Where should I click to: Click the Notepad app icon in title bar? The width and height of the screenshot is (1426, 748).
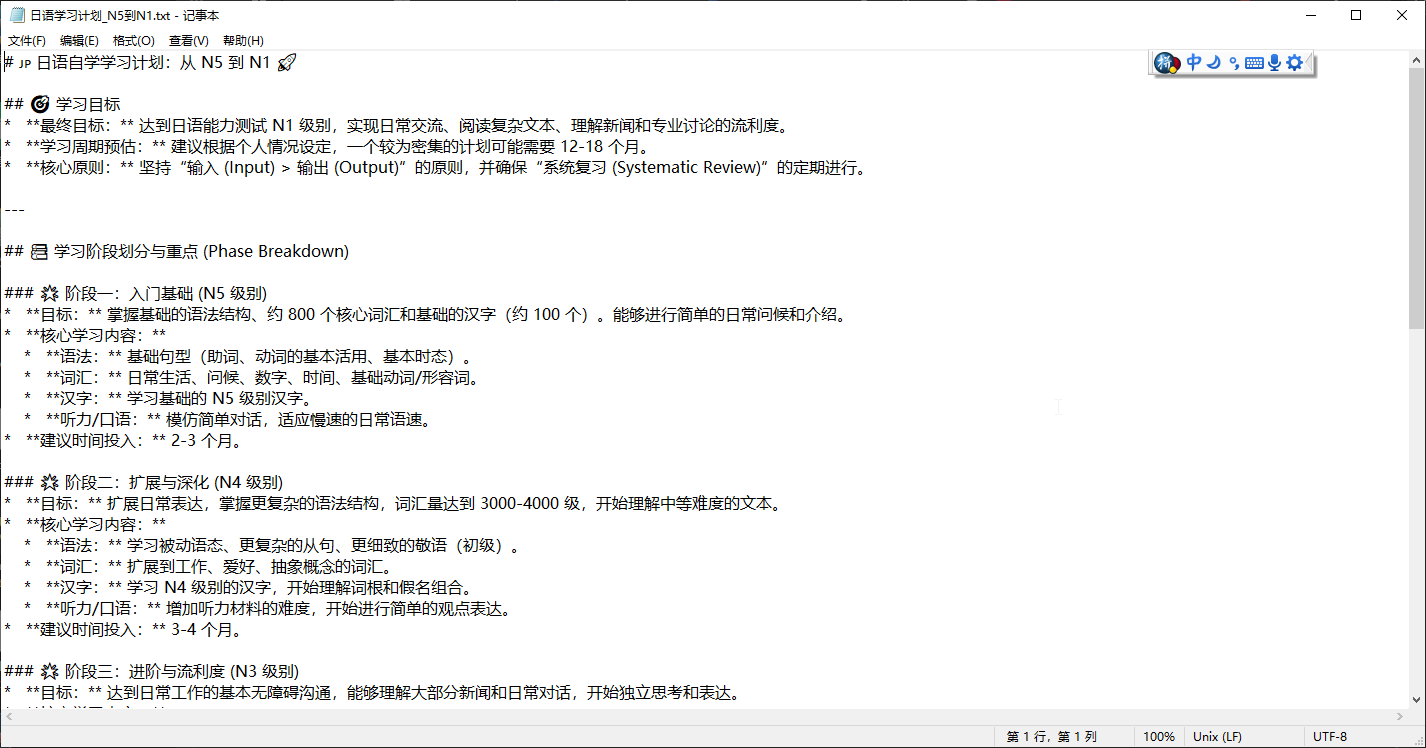[x=17, y=15]
